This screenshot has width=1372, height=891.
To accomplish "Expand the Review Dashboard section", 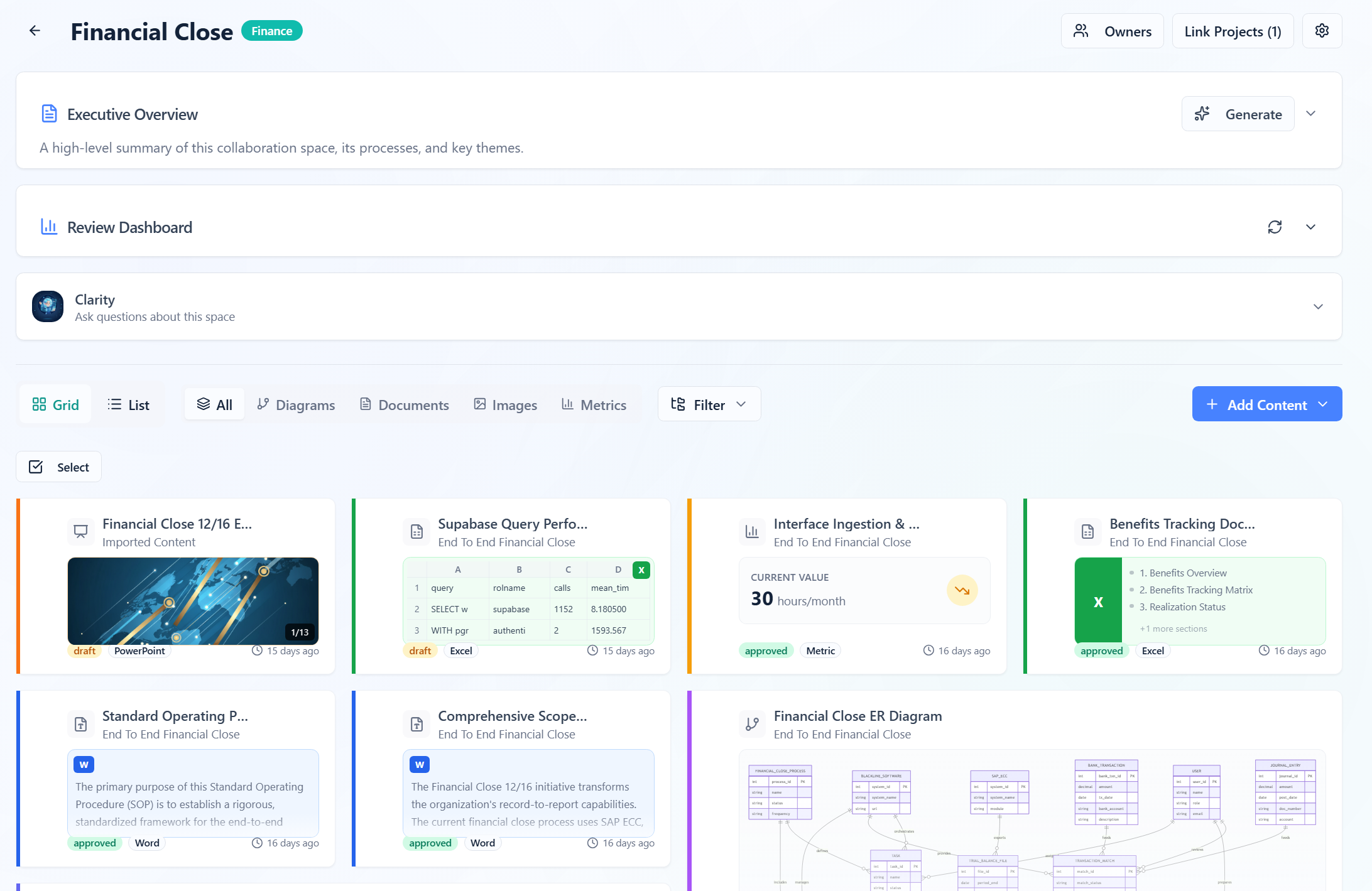I will pyautogui.click(x=1310, y=227).
